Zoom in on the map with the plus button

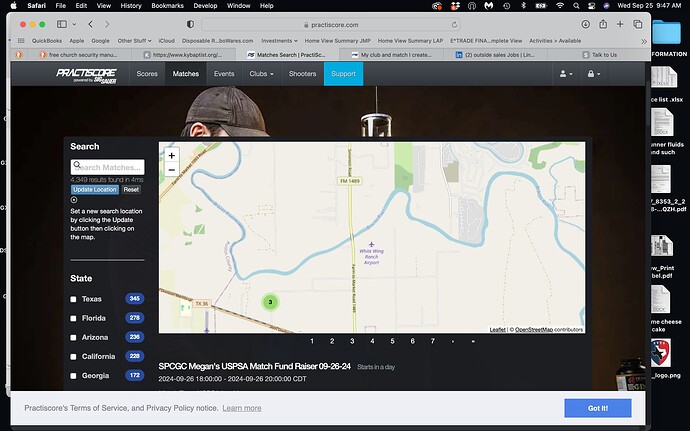pos(172,155)
